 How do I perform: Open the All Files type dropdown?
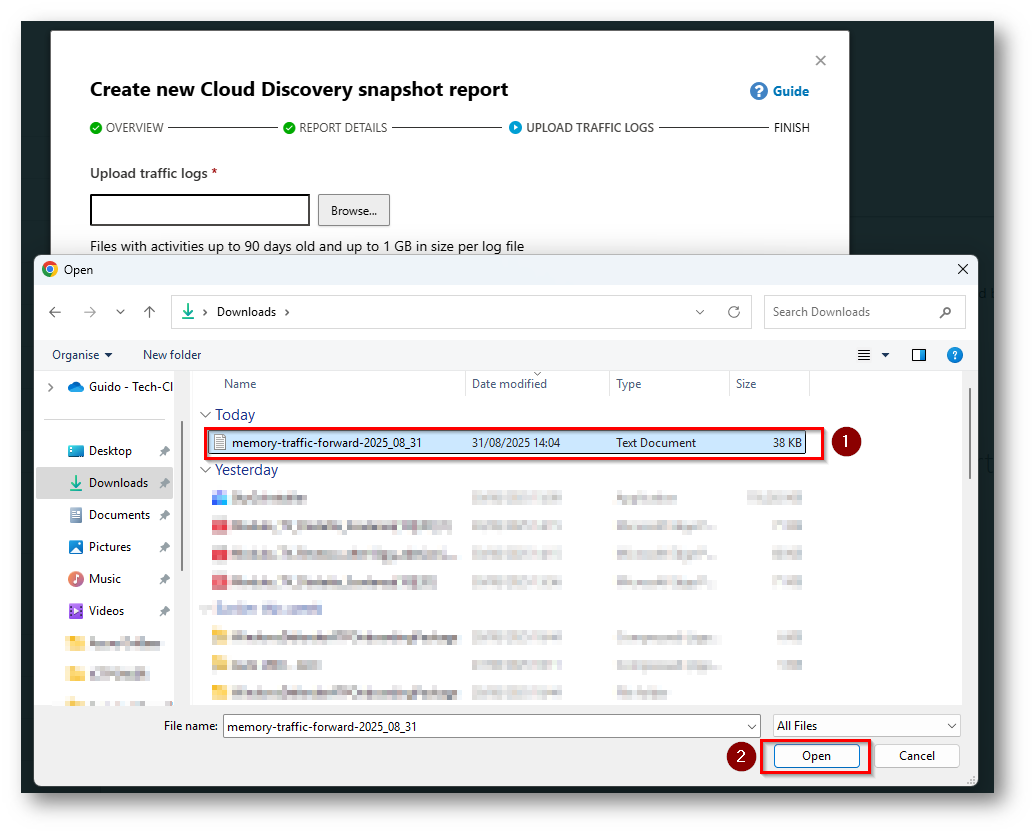866,726
